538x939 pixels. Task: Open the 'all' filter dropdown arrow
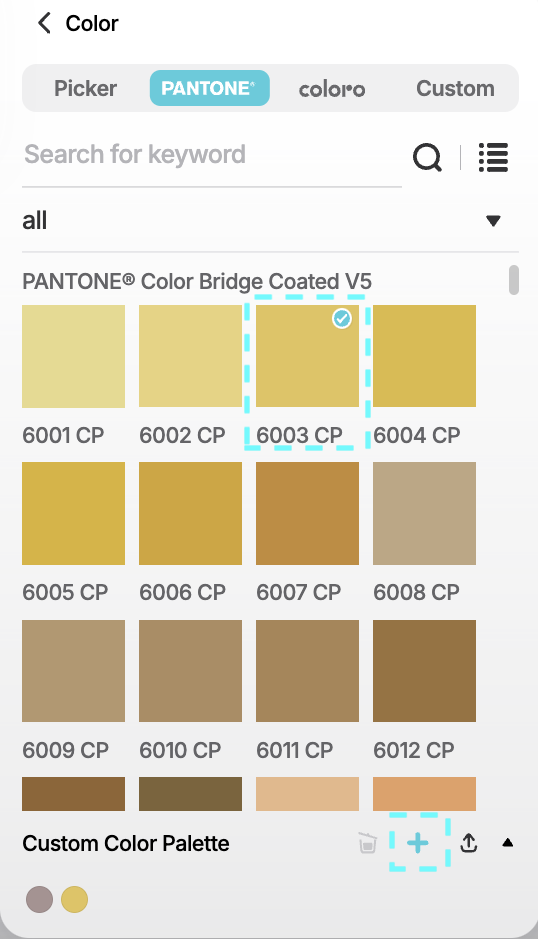493,221
